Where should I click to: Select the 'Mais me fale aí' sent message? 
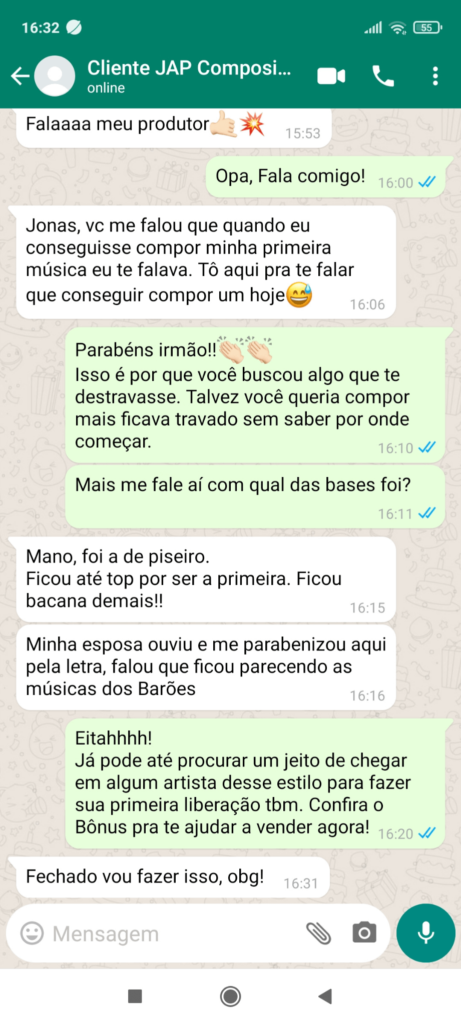pyautogui.click(x=255, y=496)
